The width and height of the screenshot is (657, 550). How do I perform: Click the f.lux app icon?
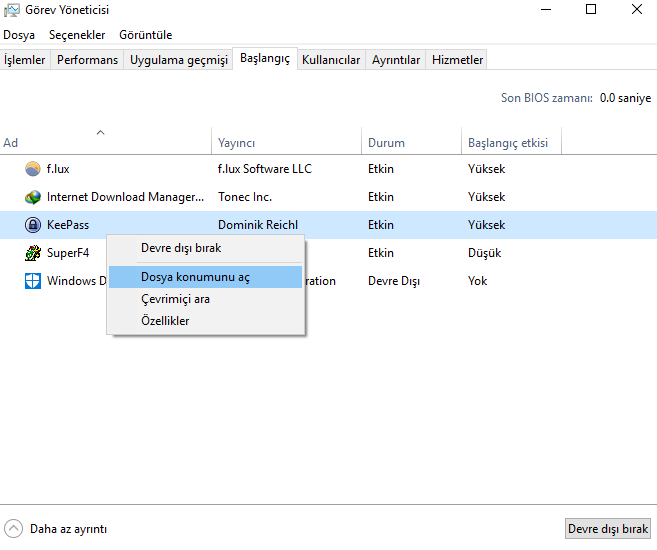pyautogui.click(x=33, y=169)
